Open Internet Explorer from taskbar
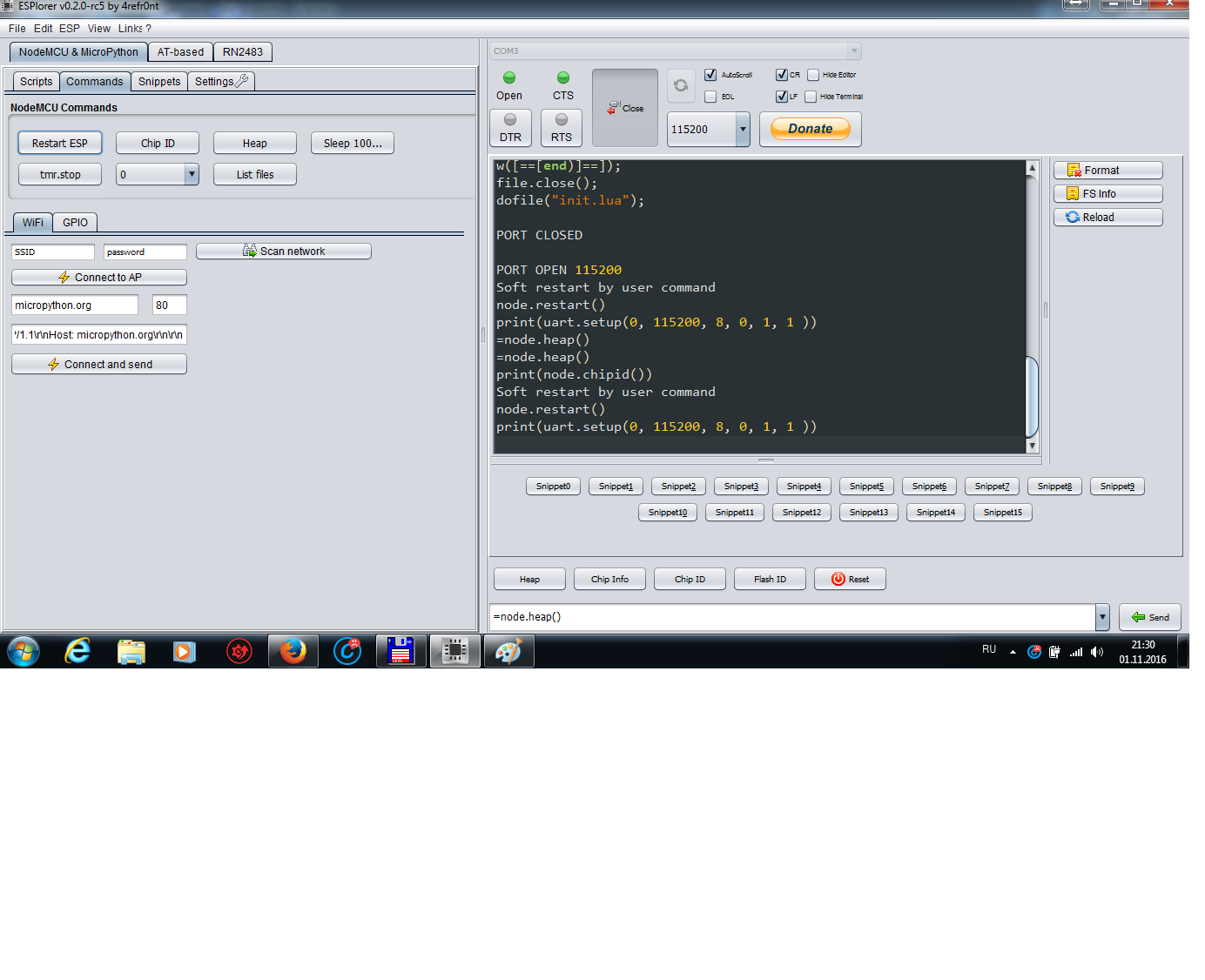The width and height of the screenshot is (1205, 980). coord(78,651)
